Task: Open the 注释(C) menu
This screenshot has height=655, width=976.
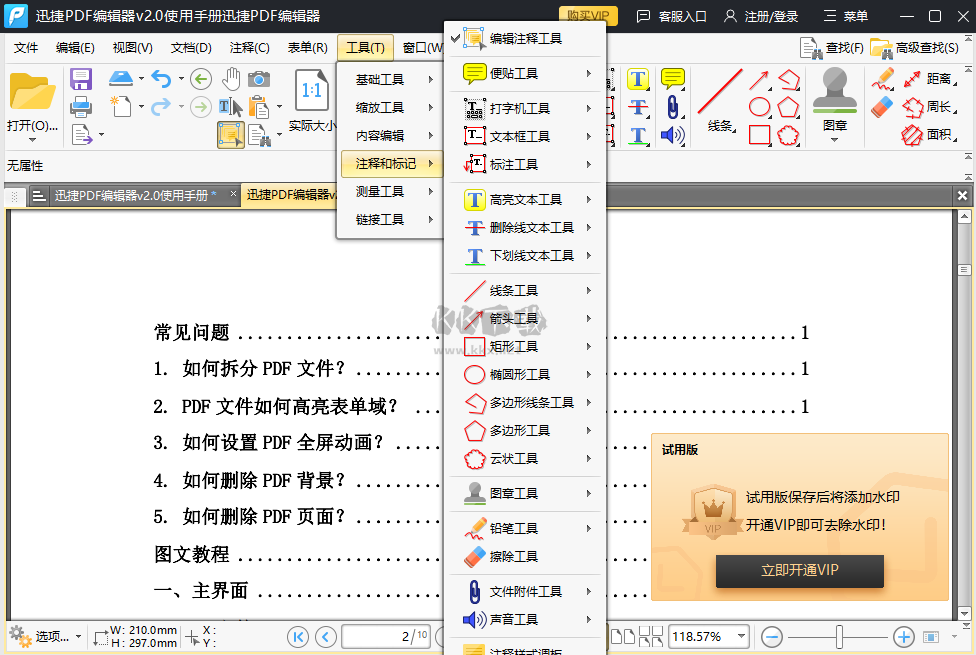Action: pyautogui.click(x=250, y=47)
